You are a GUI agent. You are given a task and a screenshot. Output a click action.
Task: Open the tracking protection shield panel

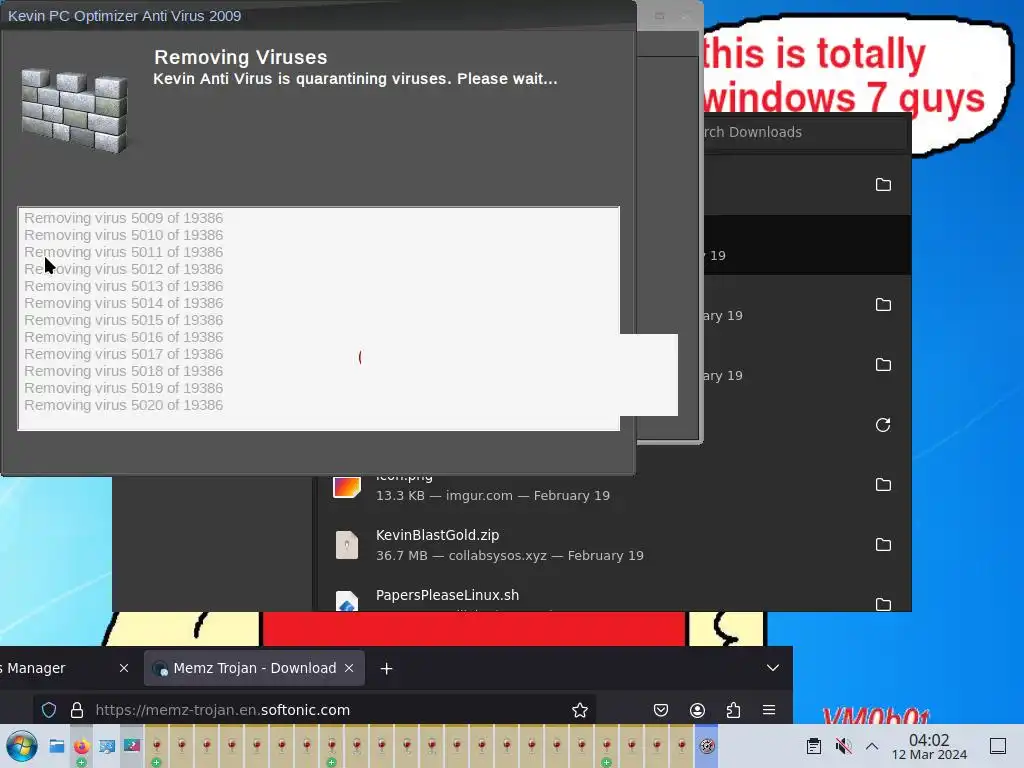point(49,710)
